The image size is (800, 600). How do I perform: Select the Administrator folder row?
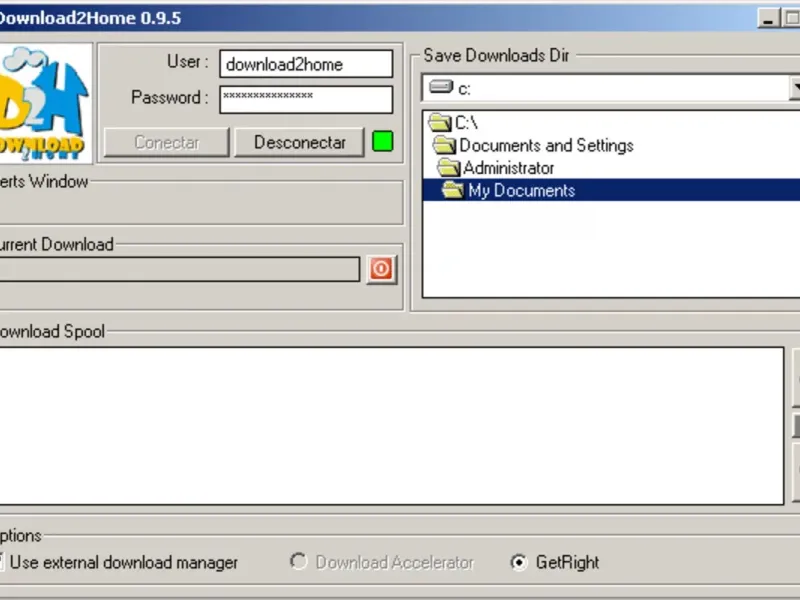point(611,167)
